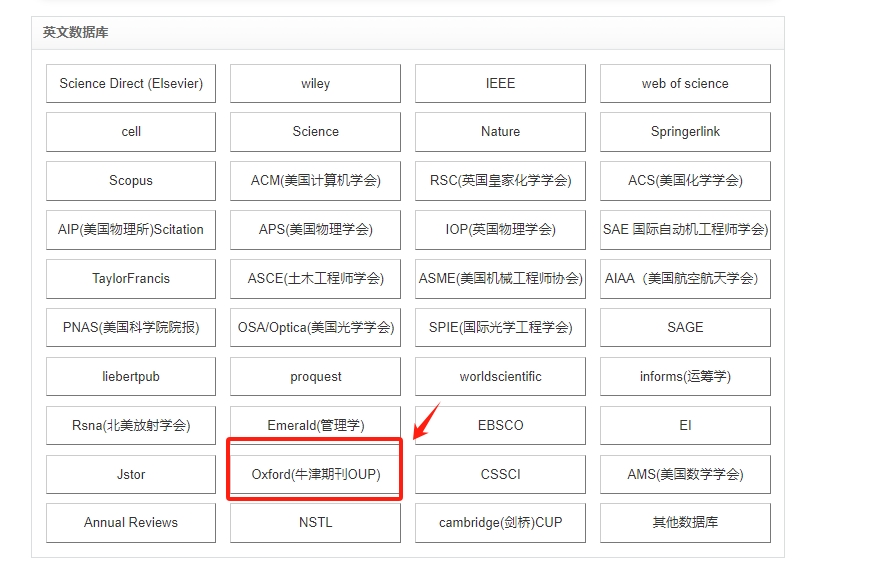
Task: Open the Scopus database
Action: [x=131, y=181]
